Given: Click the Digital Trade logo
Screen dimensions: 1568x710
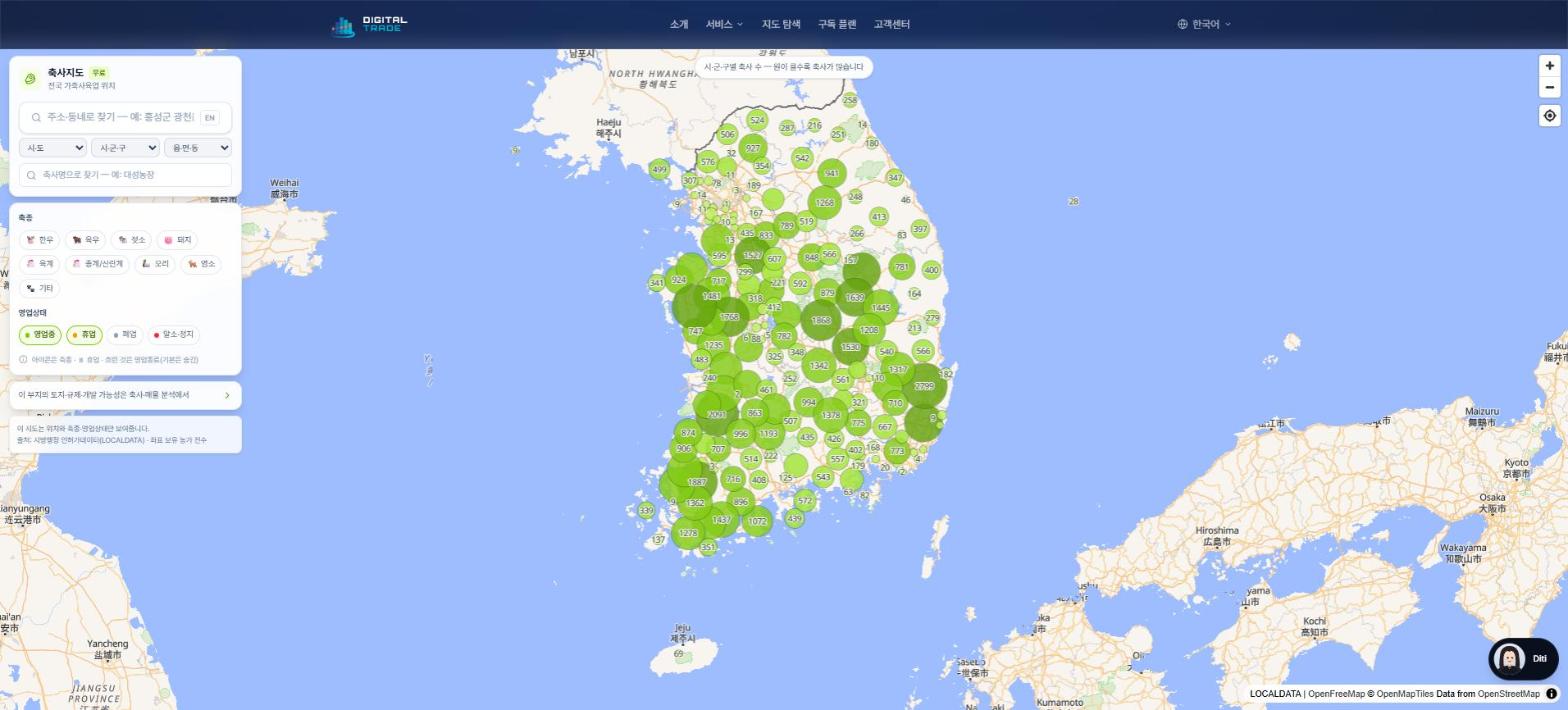Looking at the screenshot, I should click(370, 25).
